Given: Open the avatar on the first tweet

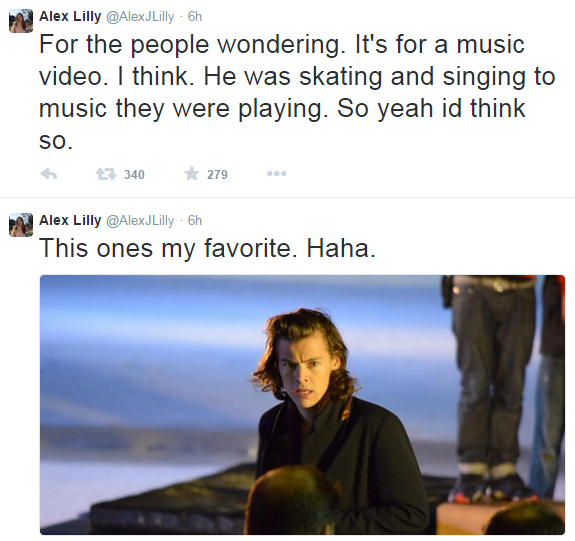Looking at the screenshot, I should (21, 21).
